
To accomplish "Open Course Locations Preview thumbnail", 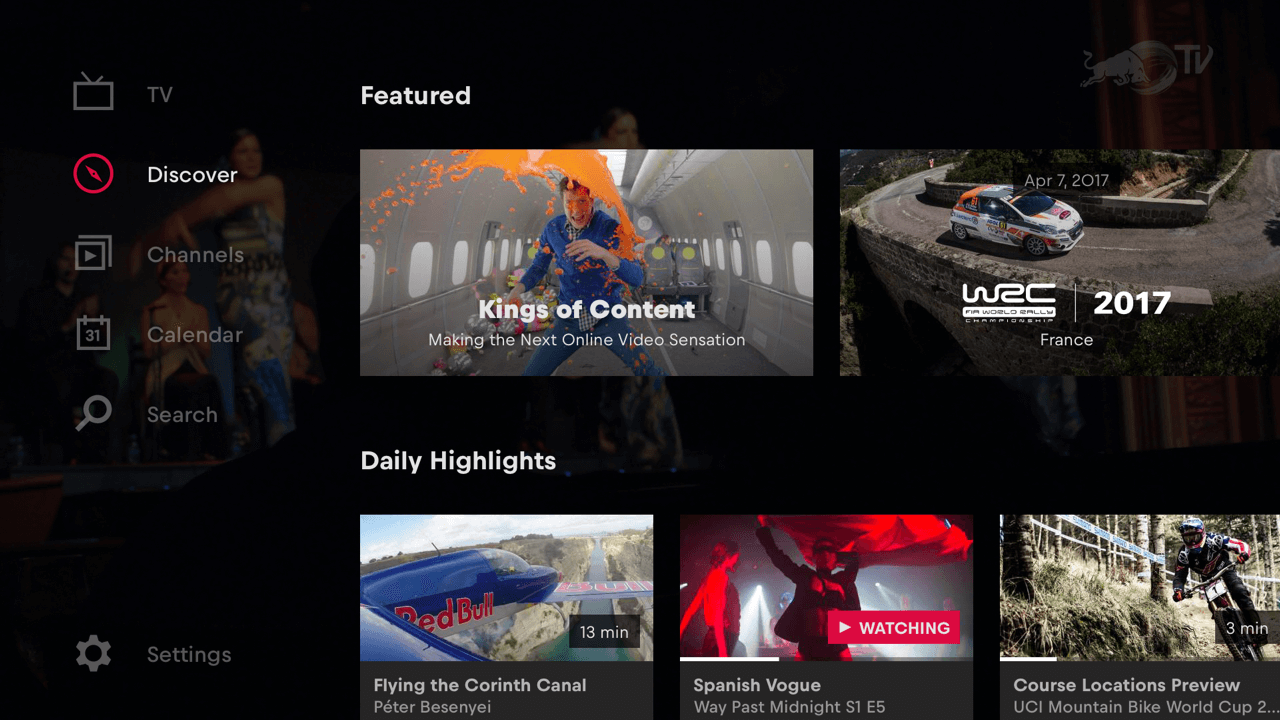I will coord(1140,588).
